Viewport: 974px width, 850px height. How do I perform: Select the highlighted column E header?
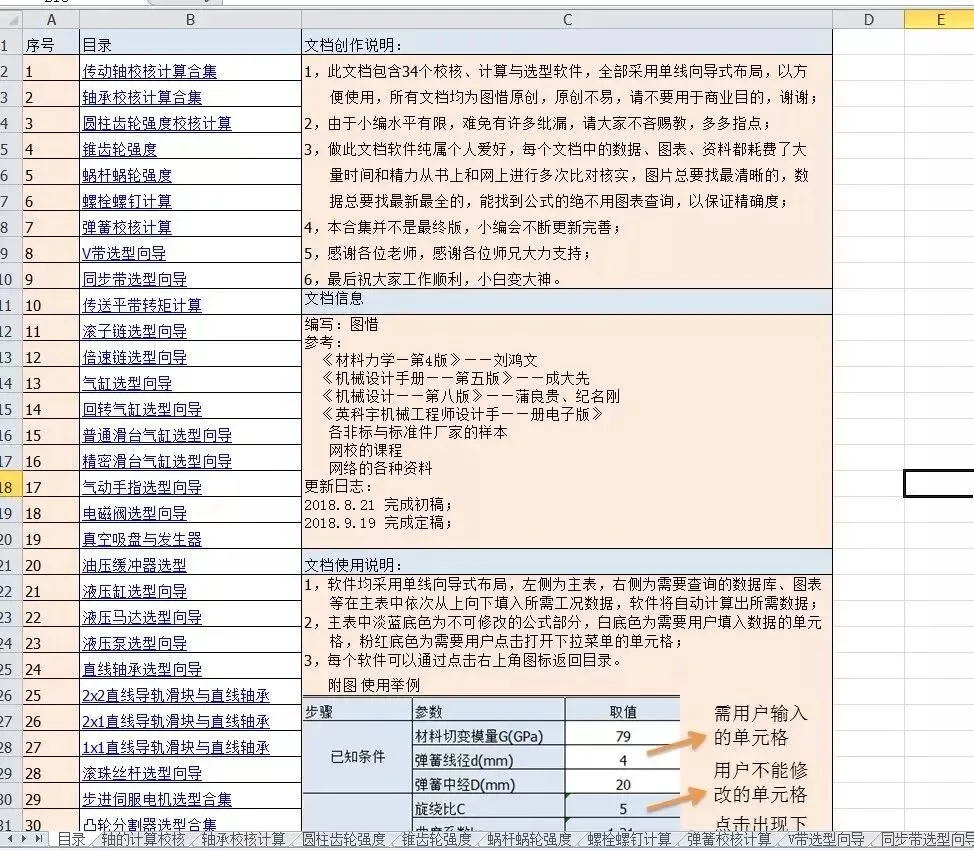point(939,20)
